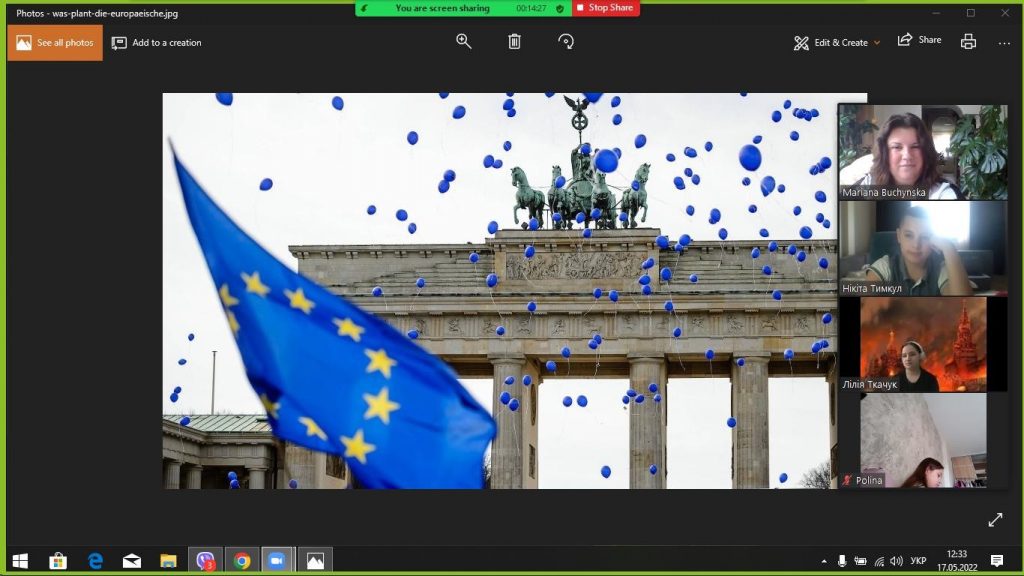Viewport: 1024px width, 576px height.
Task: Open File Explorer from the taskbar
Action: [x=168, y=561]
